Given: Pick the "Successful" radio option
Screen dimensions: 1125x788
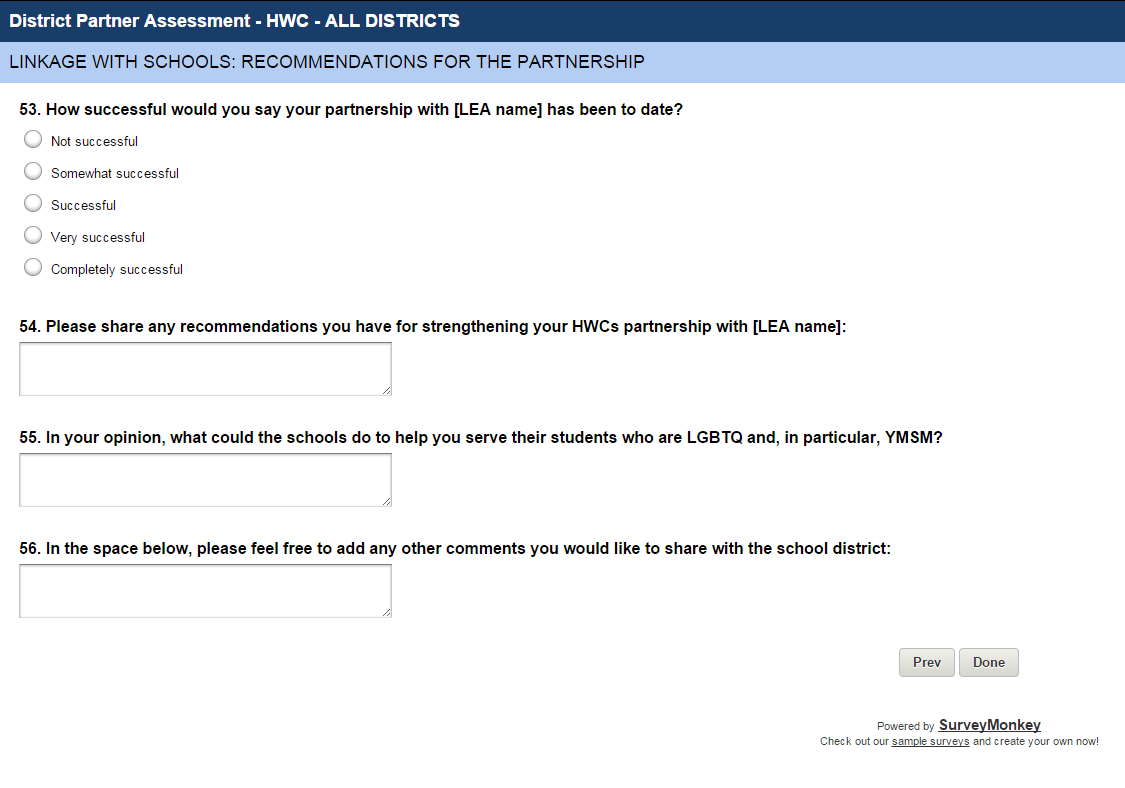Looking at the screenshot, I should point(33,204).
